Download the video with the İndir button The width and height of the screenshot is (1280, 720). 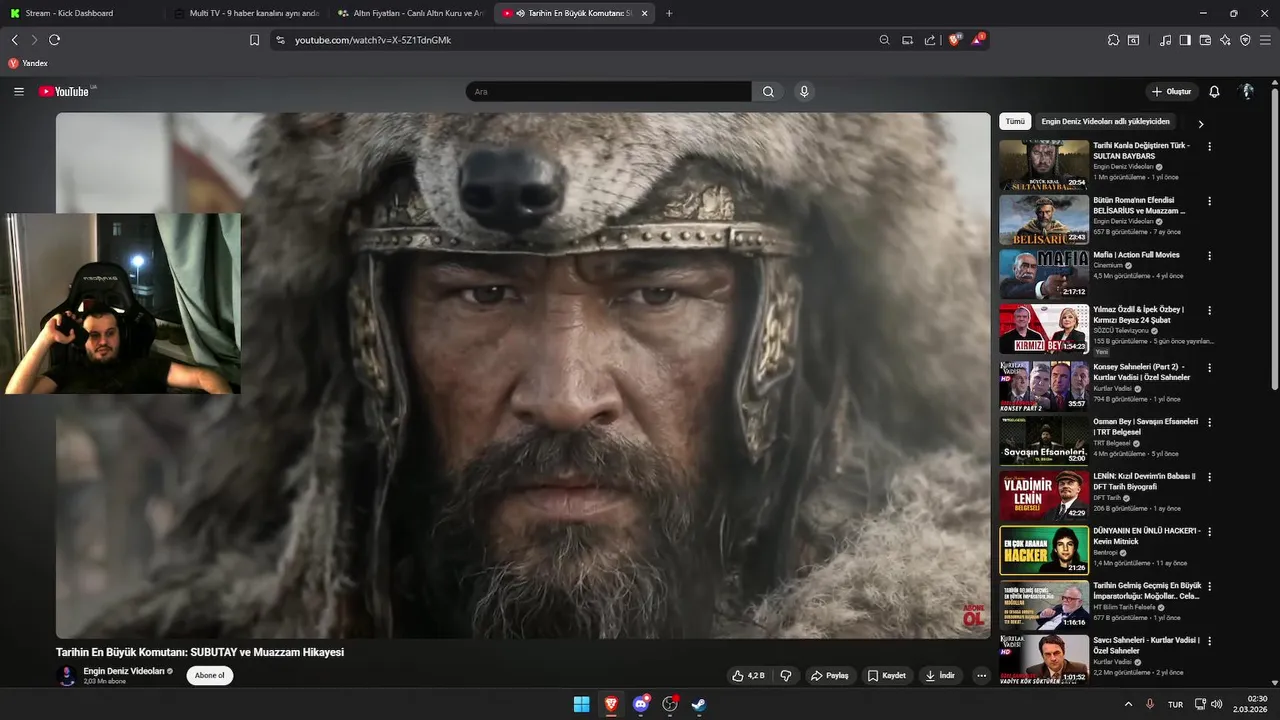click(940, 675)
